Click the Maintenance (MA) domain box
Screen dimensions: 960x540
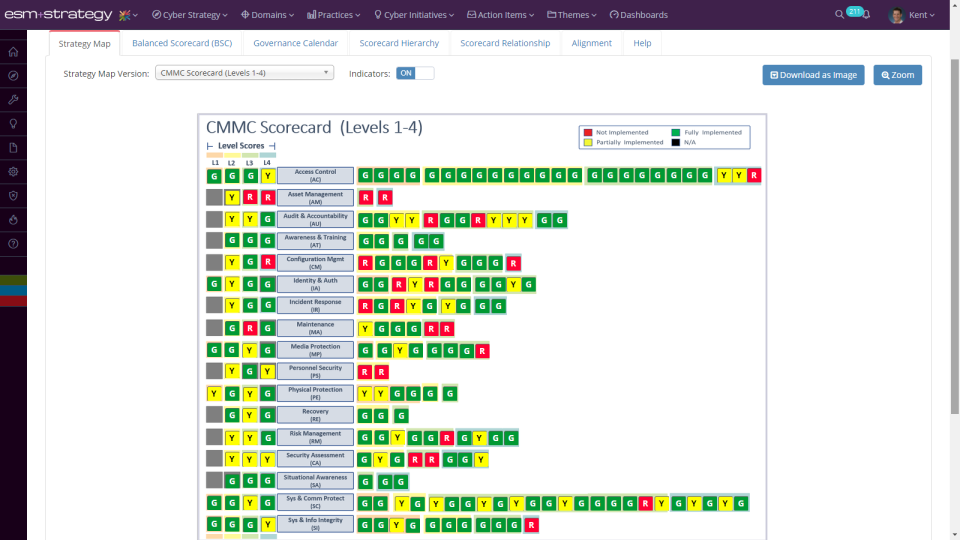click(x=315, y=328)
